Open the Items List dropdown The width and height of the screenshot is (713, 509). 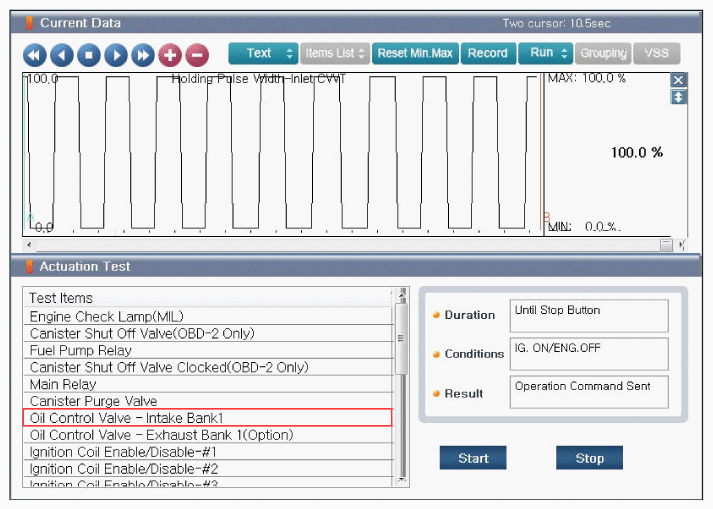pyautogui.click(x=334, y=53)
